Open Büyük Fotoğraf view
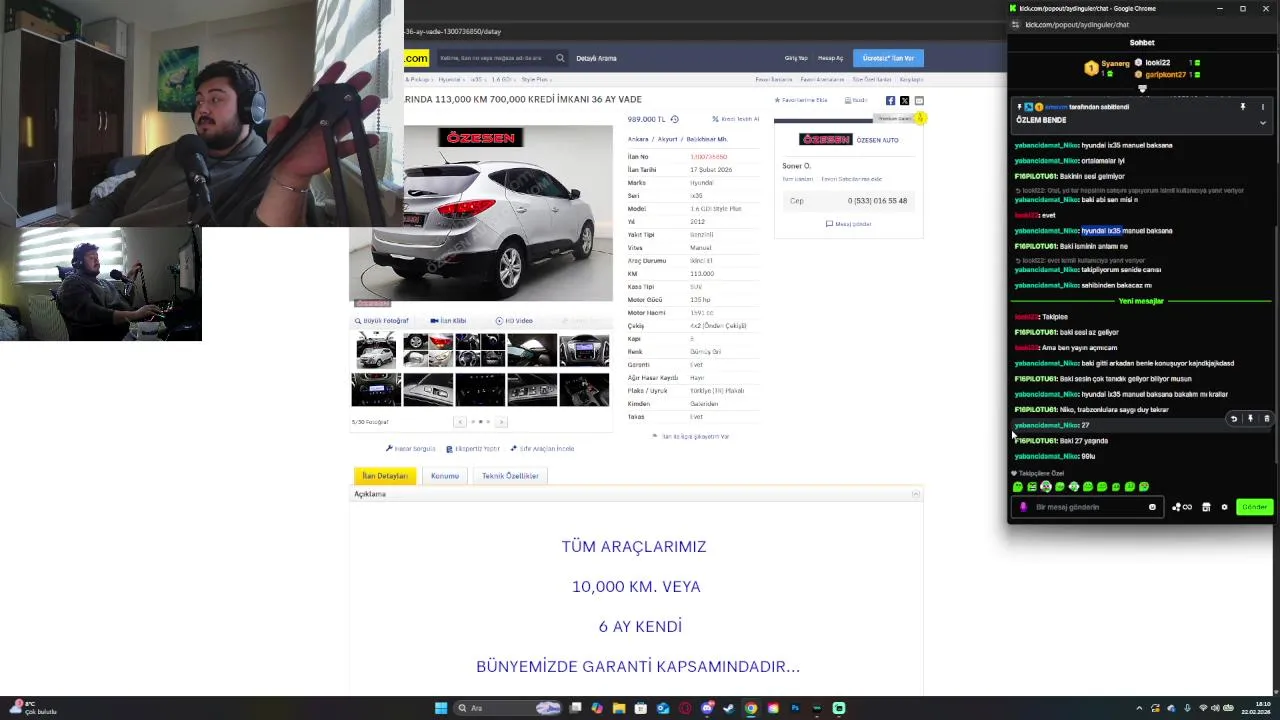The image size is (1280, 720). pos(382,321)
